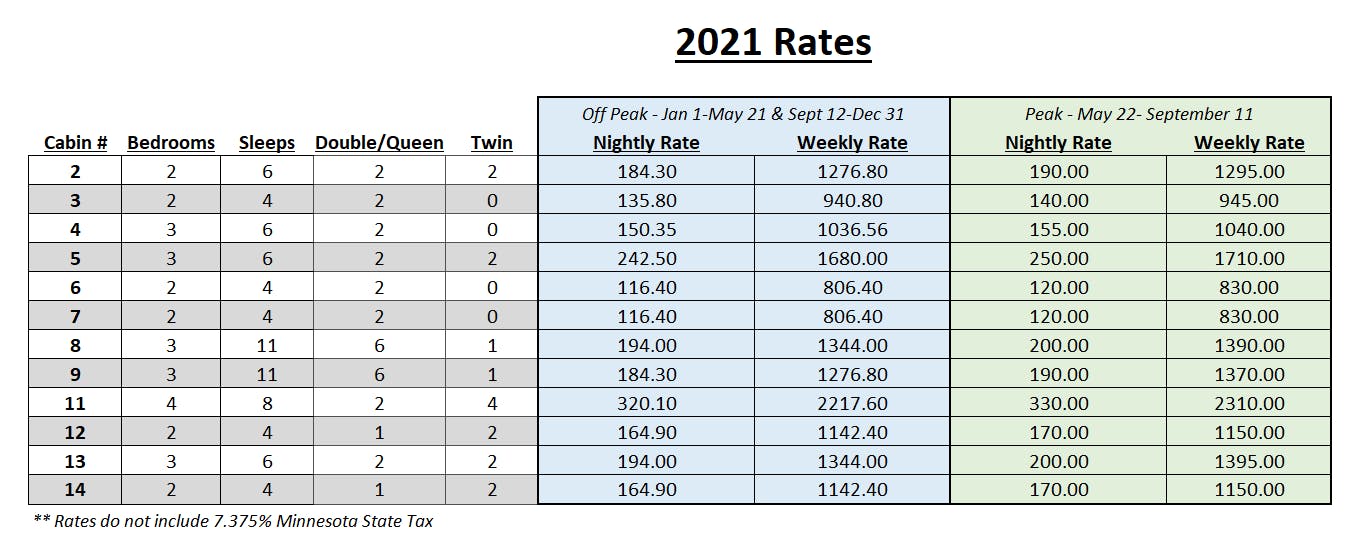Select the 135.80 nightly rate cell

pyautogui.click(x=646, y=201)
